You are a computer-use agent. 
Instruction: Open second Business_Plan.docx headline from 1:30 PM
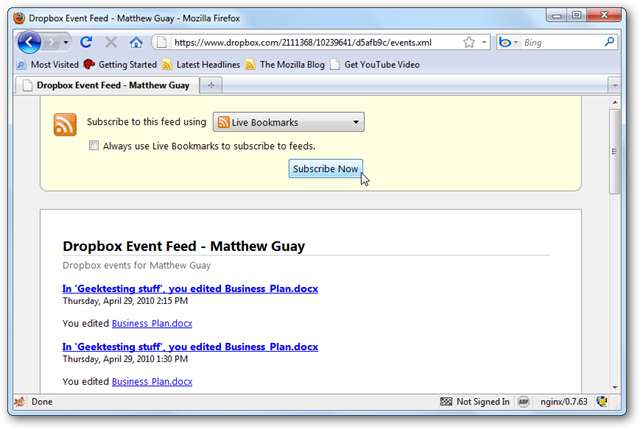(190, 347)
